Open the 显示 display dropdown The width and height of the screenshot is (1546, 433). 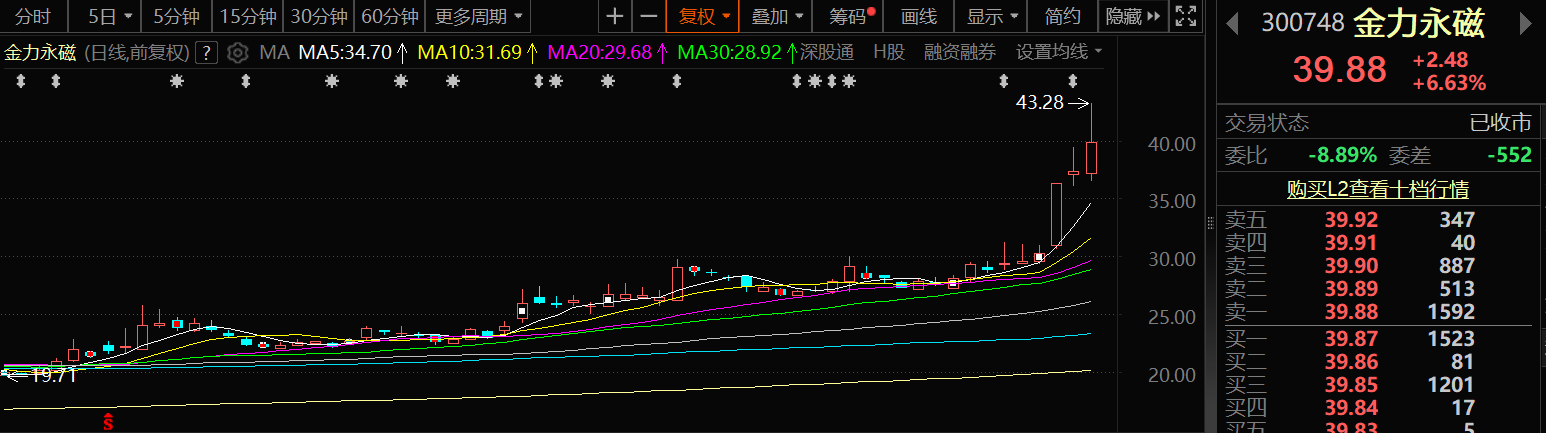point(991,16)
